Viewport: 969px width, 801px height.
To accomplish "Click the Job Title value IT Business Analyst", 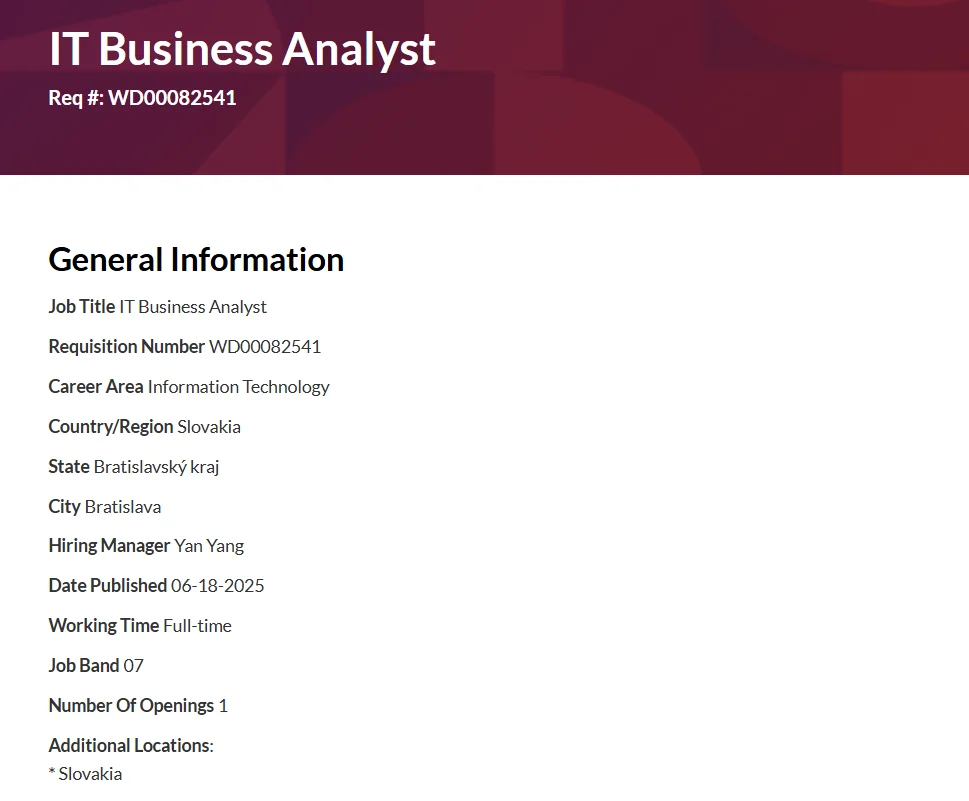I will click(193, 307).
